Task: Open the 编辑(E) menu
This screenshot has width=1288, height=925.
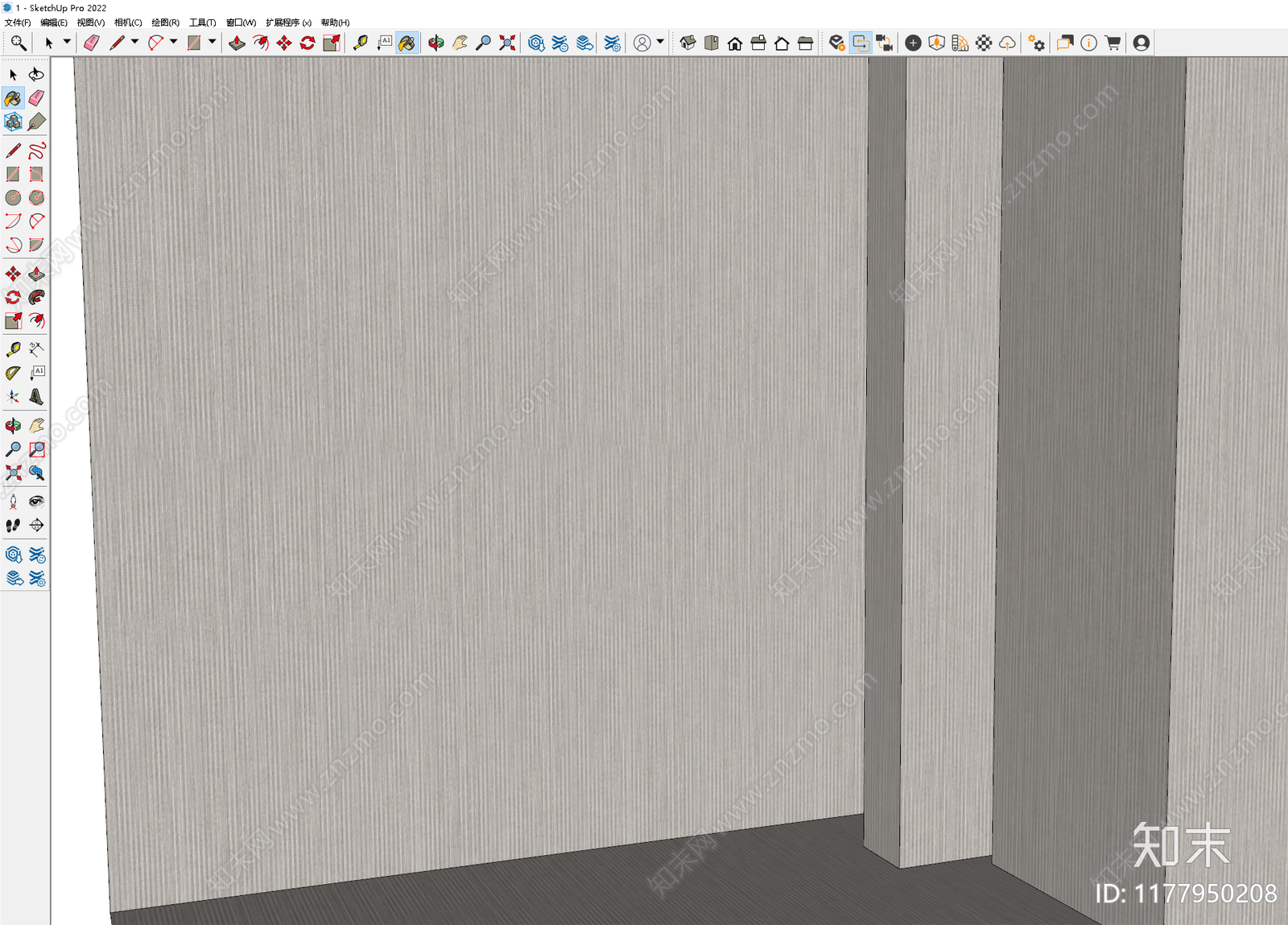Action: tap(54, 23)
